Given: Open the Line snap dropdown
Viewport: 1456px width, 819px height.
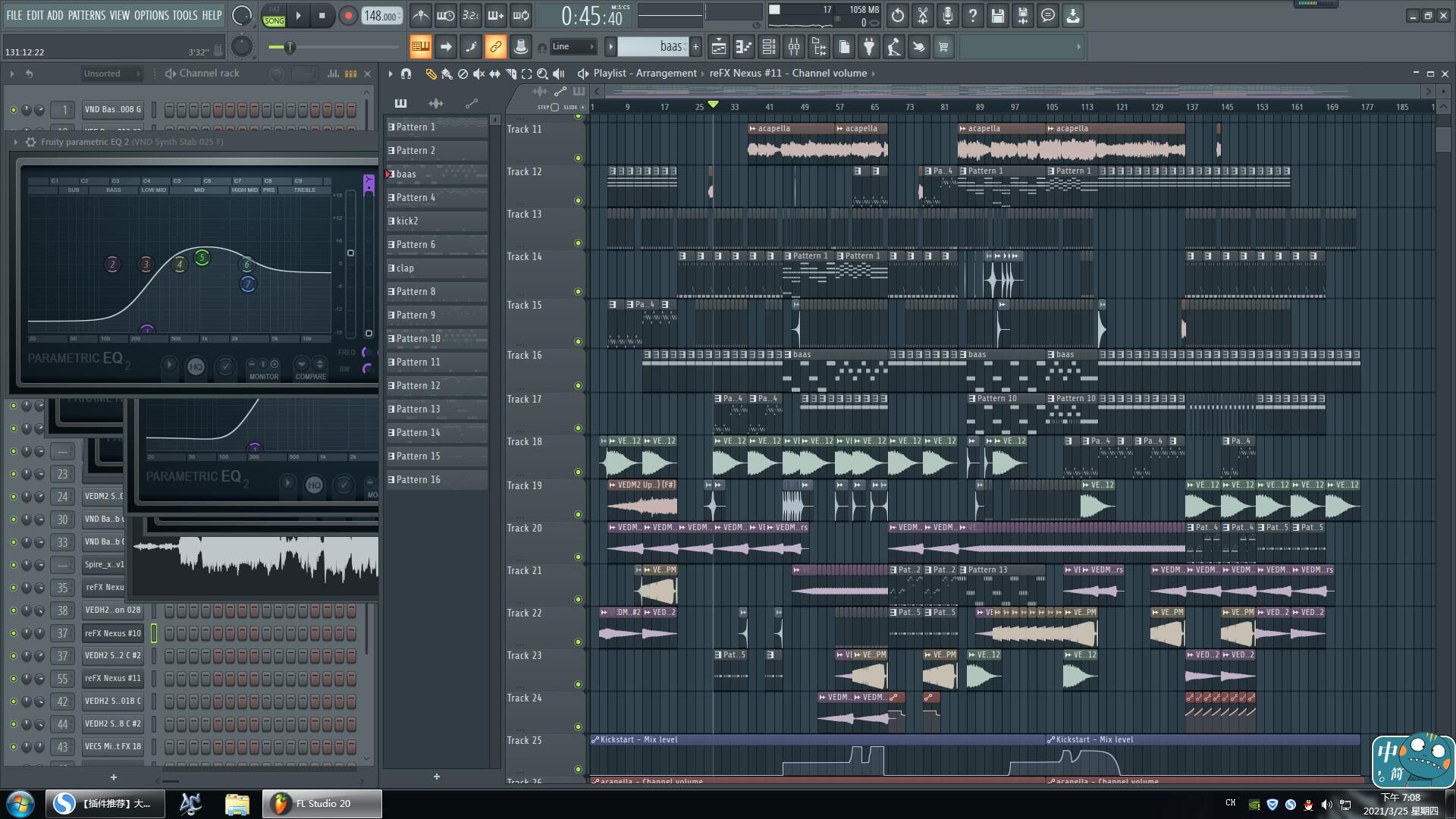Looking at the screenshot, I should [x=573, y=47].
